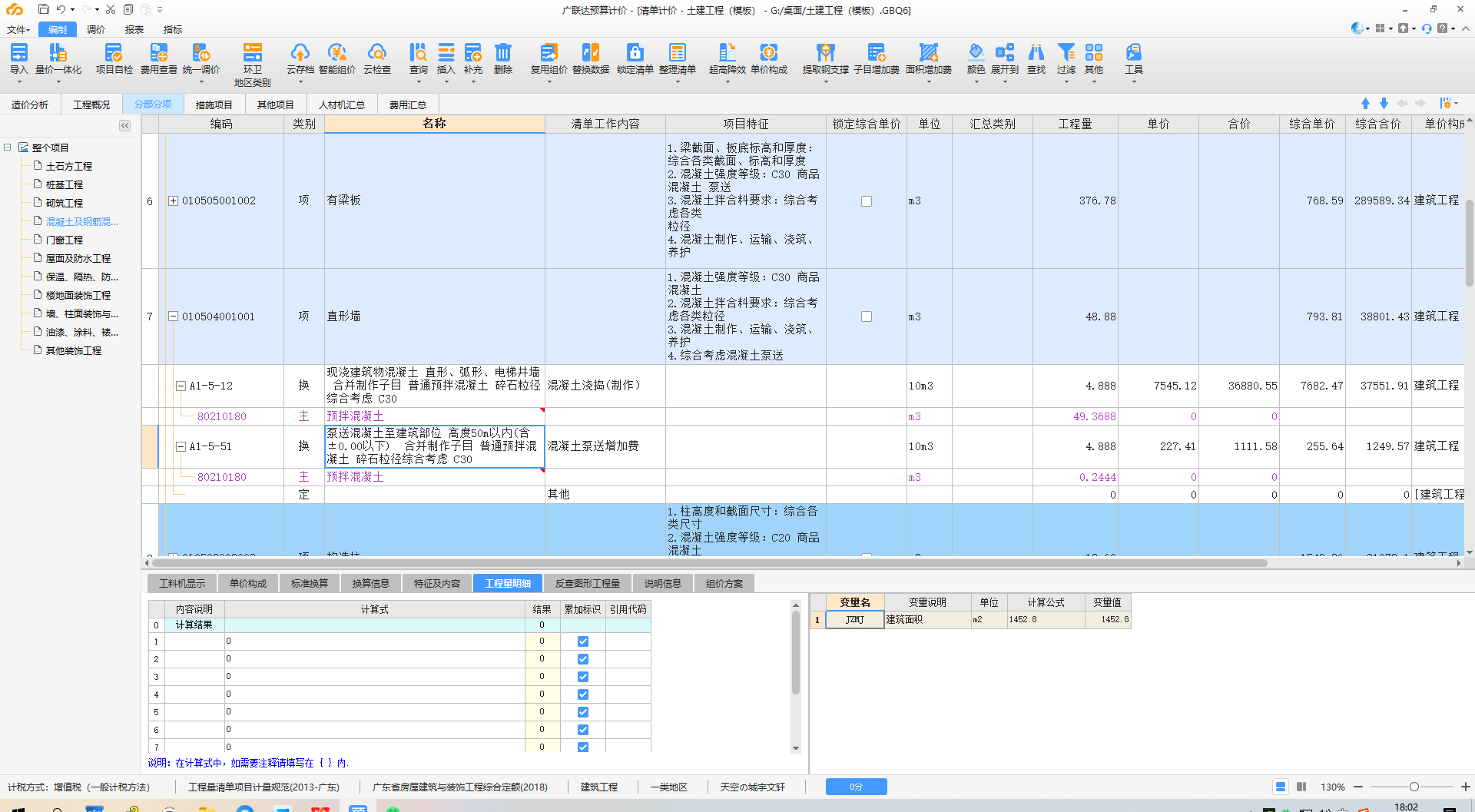
Task: Click the JZMJ variable name cell
Action: 854,619
